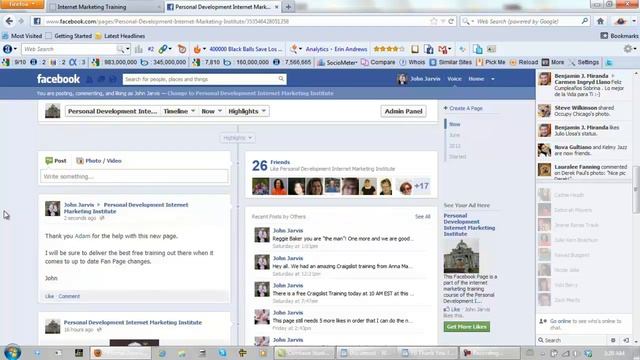The width and height of the screenshot is (640, 360).
Task: Open the SocioMeter dropdown
Action: [x=338, y=62]
